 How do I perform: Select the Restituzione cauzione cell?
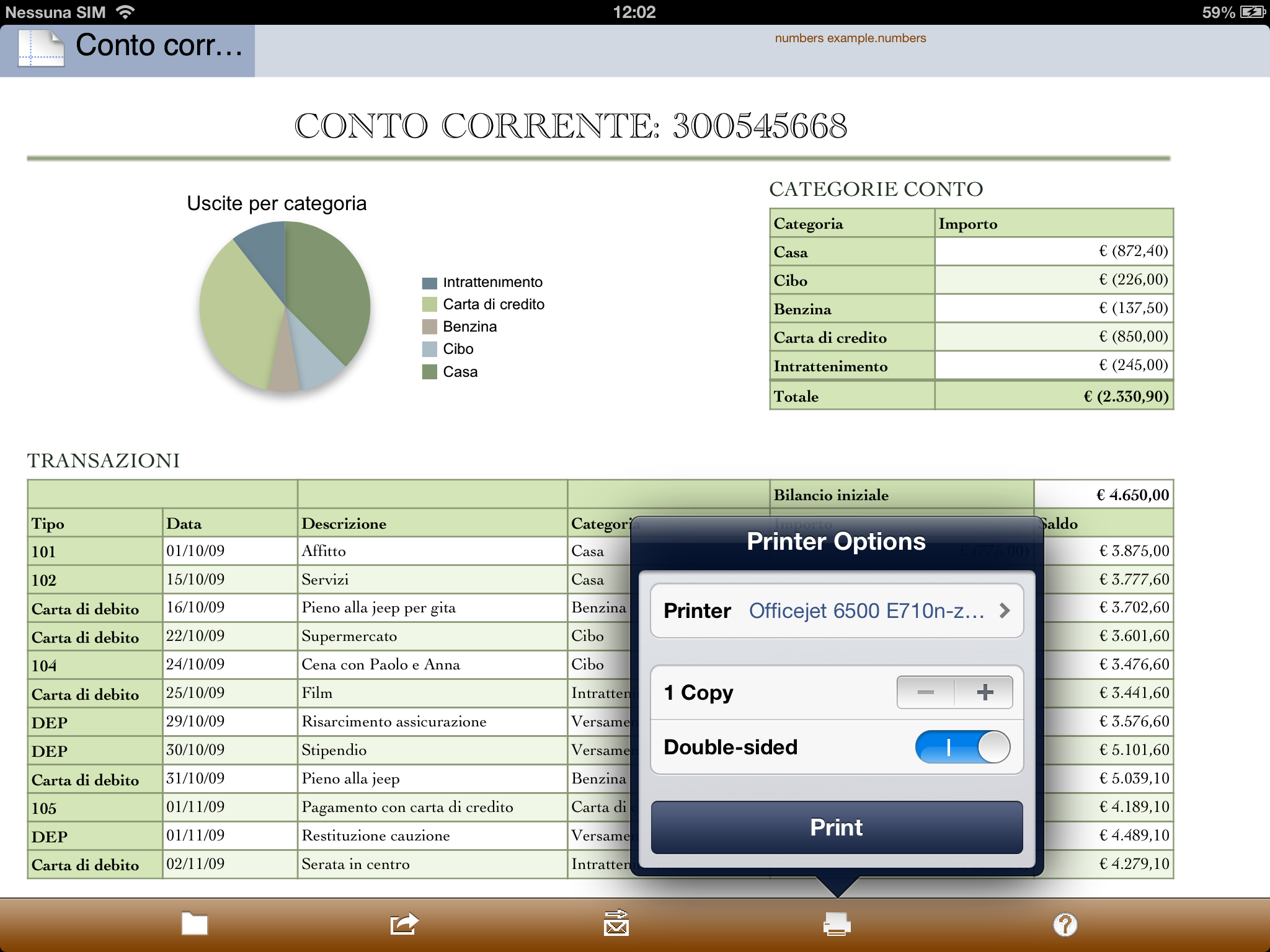tap(432, 836)
